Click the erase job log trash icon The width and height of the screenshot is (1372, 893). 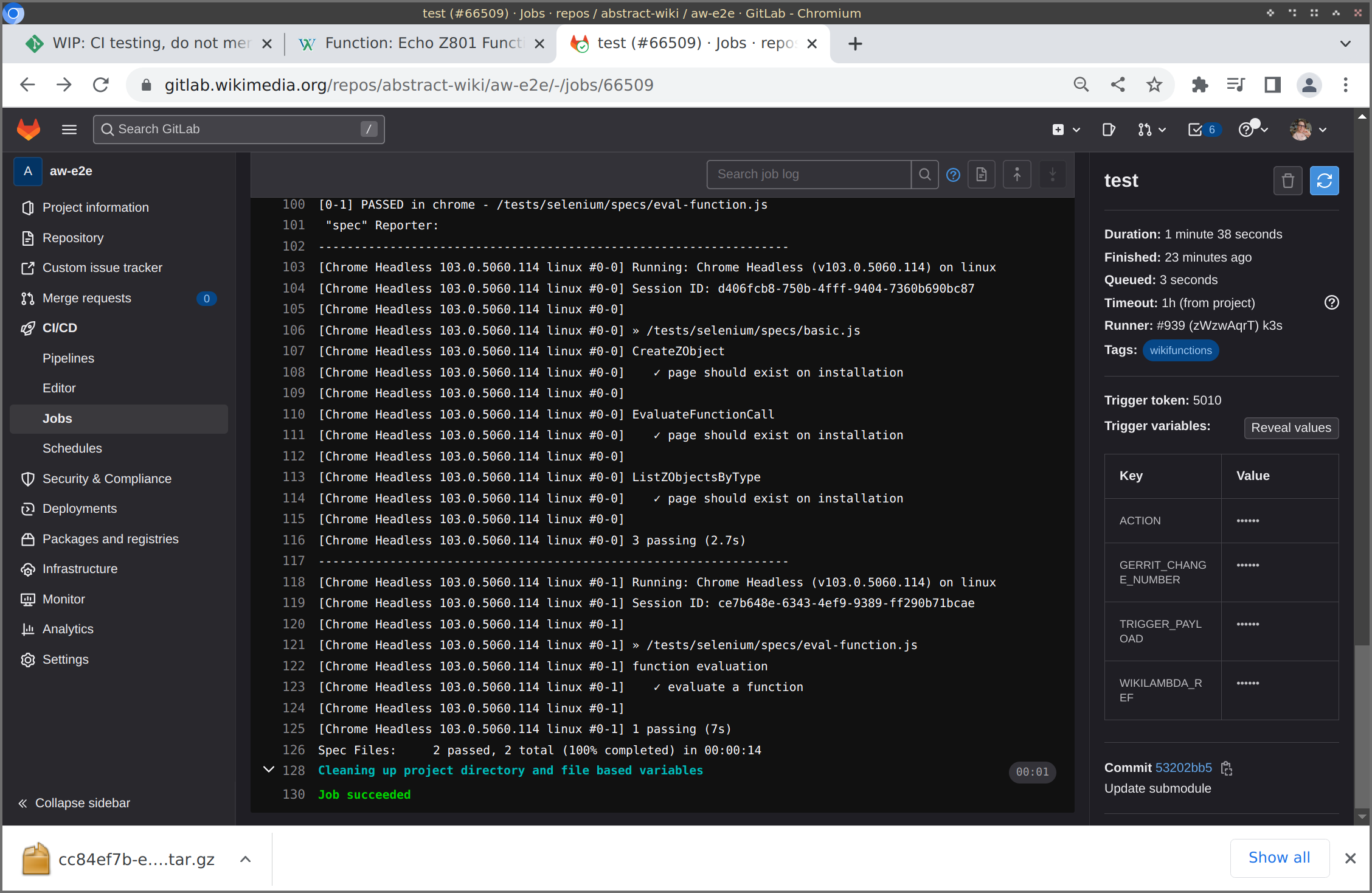[1287, 181]
